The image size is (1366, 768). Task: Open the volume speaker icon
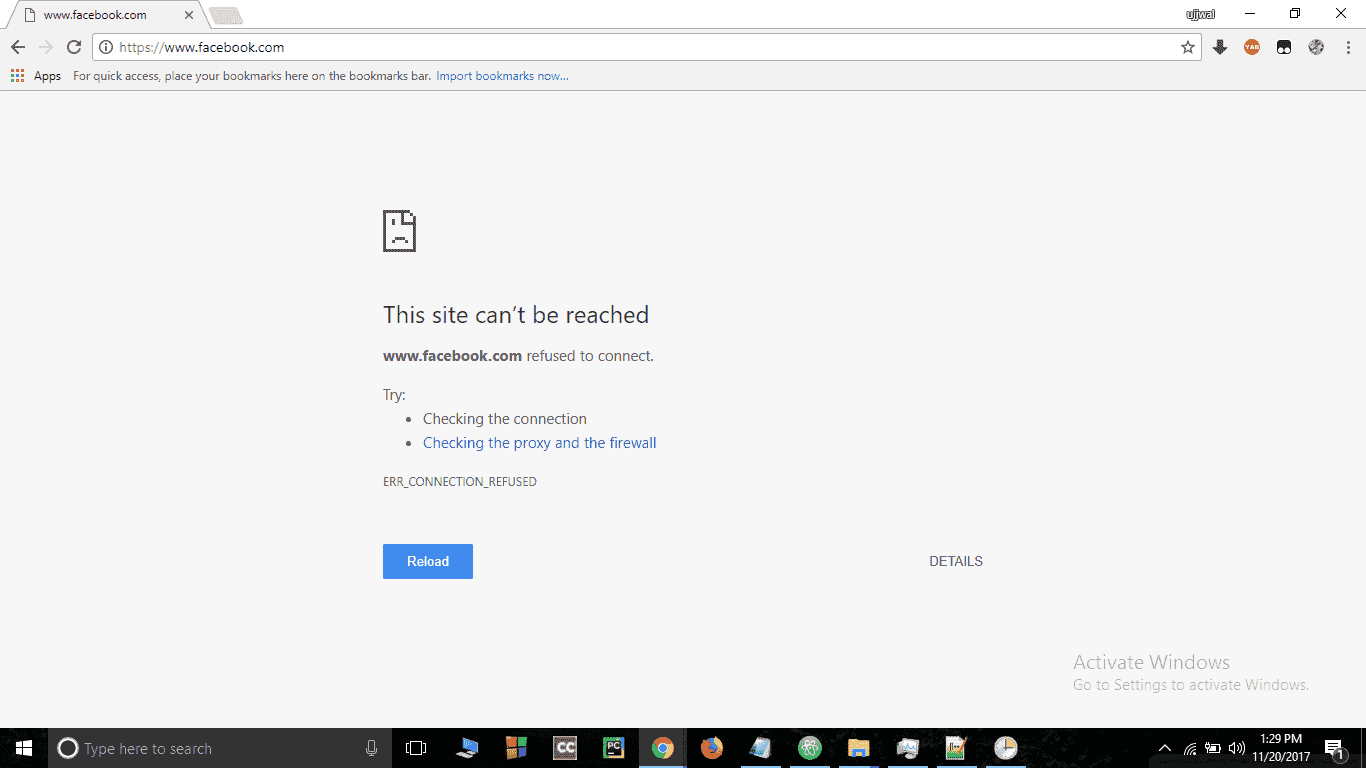[1237, 748]
